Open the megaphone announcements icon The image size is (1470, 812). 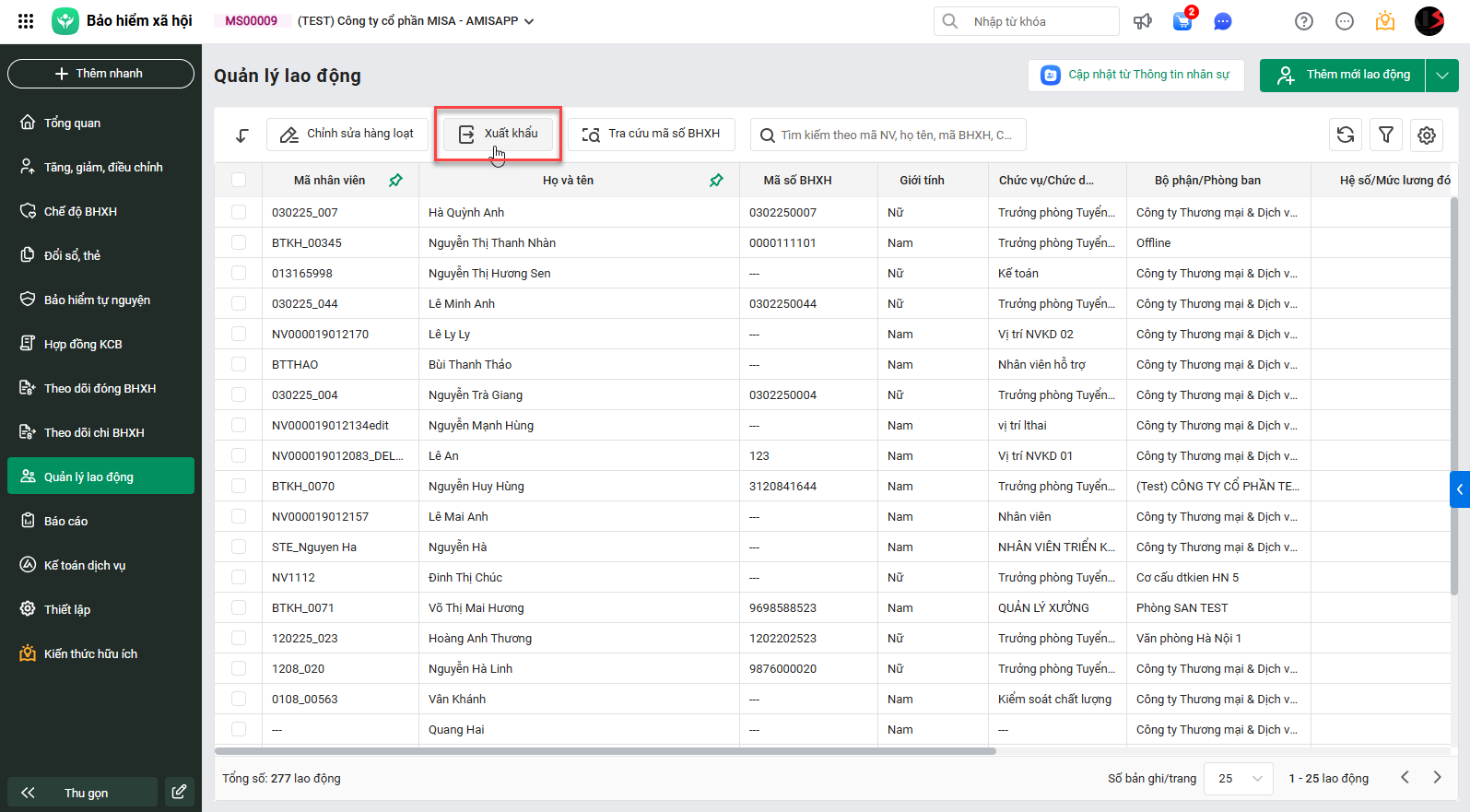click(1143, 21)
